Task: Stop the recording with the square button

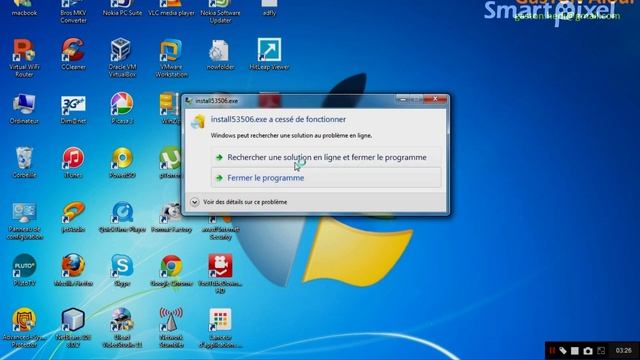Action: point(575,351)
